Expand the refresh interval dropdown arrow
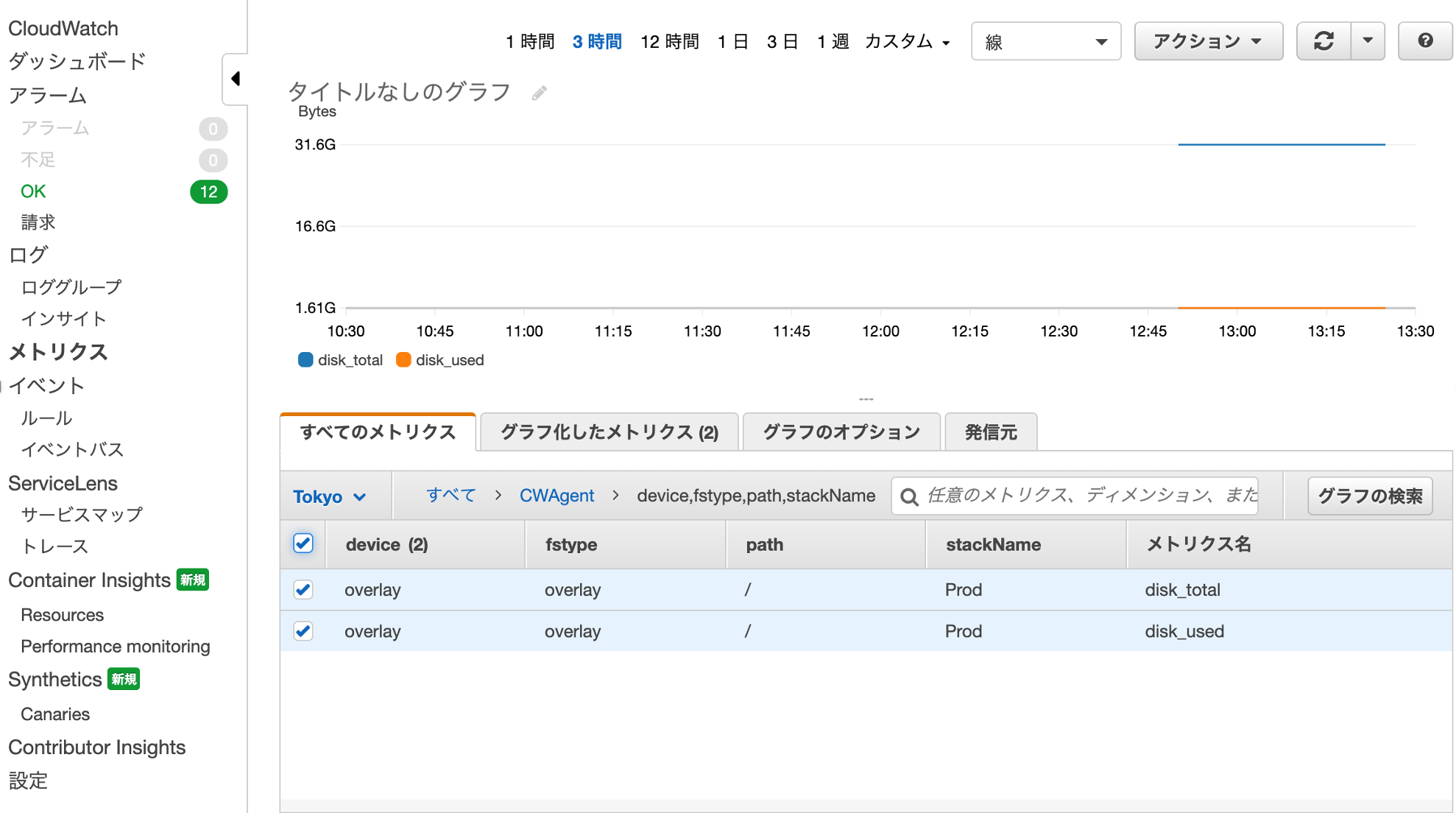 [x=1368, y=41]
